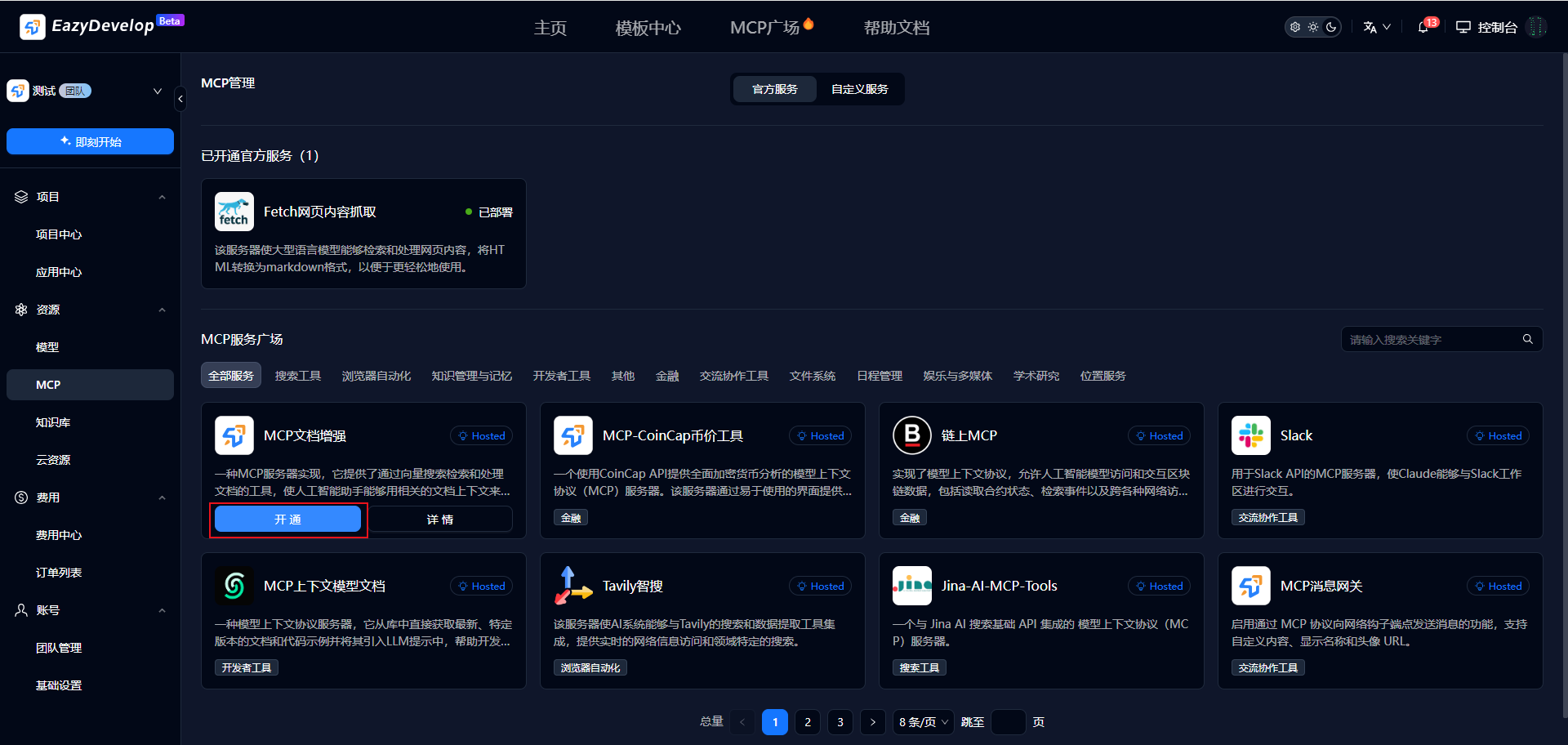The image size is (1568, 745).
Task: Collapse the 资源 sidebar section
Action: click(x=162, y=310)
